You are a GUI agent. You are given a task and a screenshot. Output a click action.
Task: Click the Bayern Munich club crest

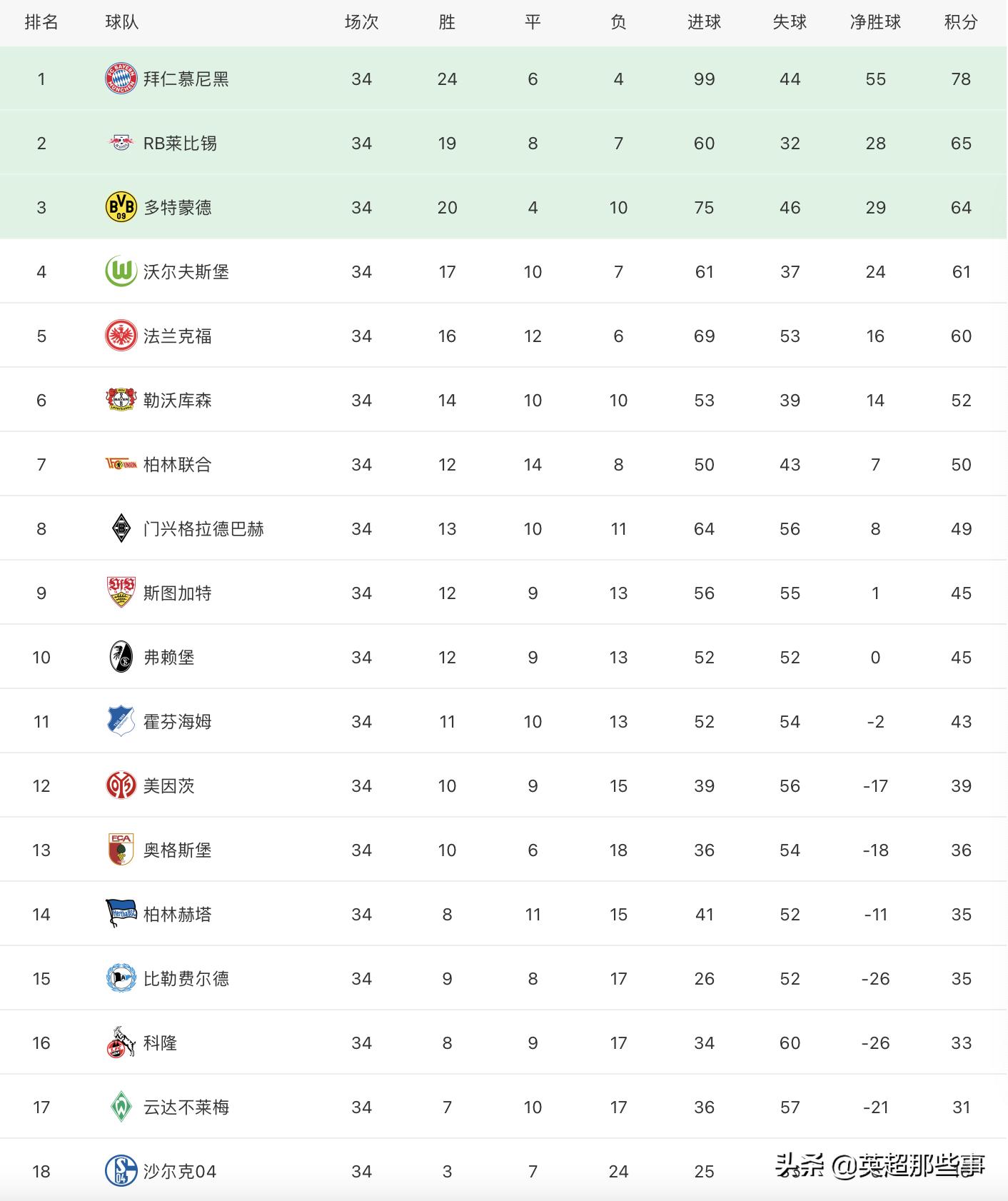(x=121, y=79)
